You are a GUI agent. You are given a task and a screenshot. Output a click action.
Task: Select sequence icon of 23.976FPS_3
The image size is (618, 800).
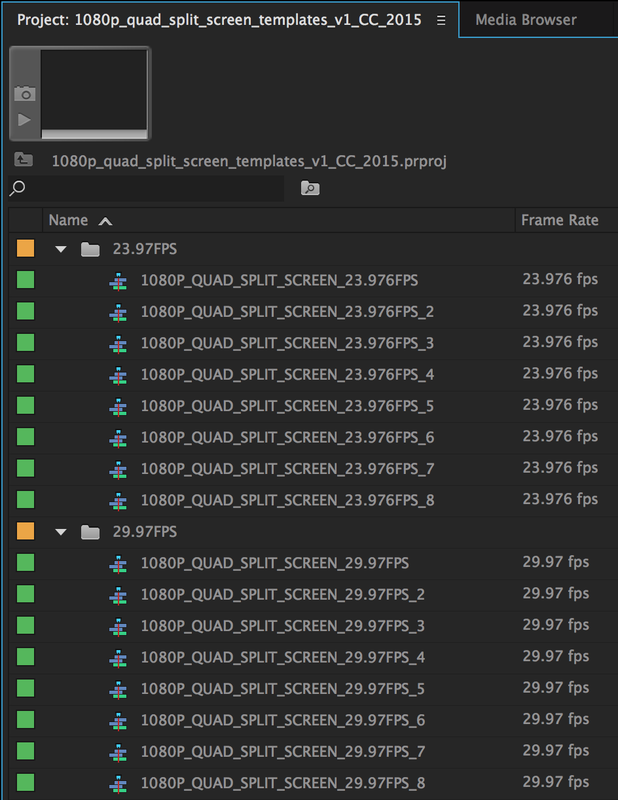click(x=118, y=344)
